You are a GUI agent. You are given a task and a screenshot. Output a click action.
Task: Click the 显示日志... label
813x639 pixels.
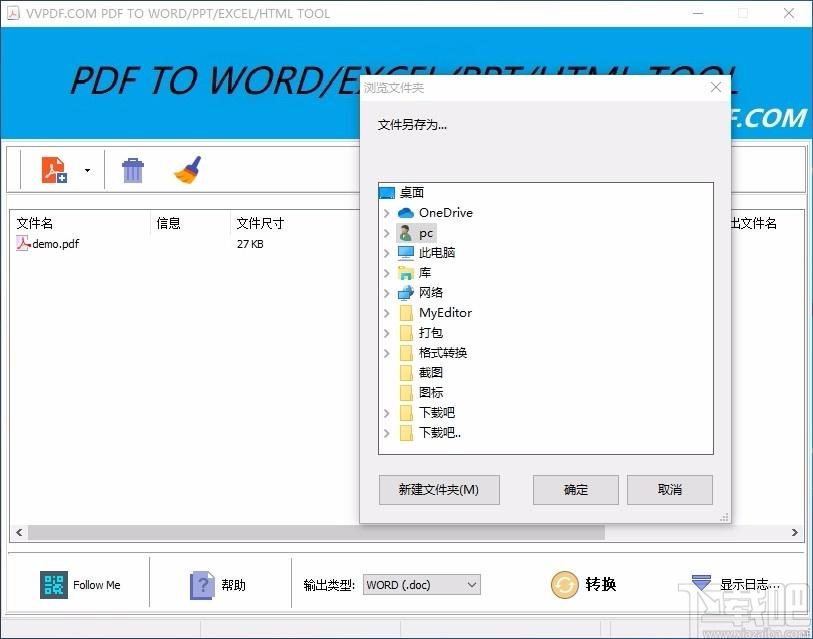tap(749, 585)
